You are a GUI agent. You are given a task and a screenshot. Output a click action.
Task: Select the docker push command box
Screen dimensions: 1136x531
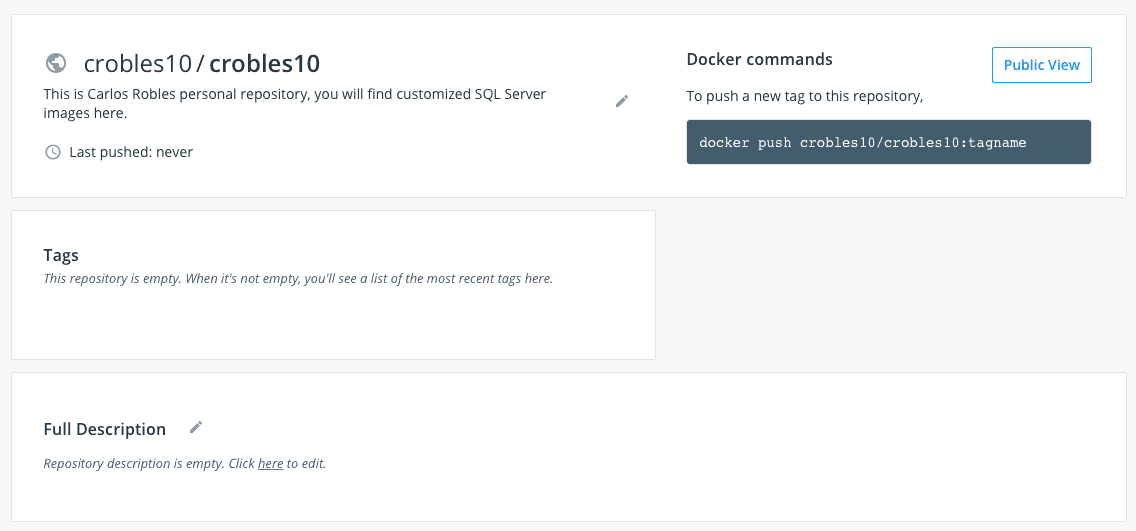click(x=888, y=142)
